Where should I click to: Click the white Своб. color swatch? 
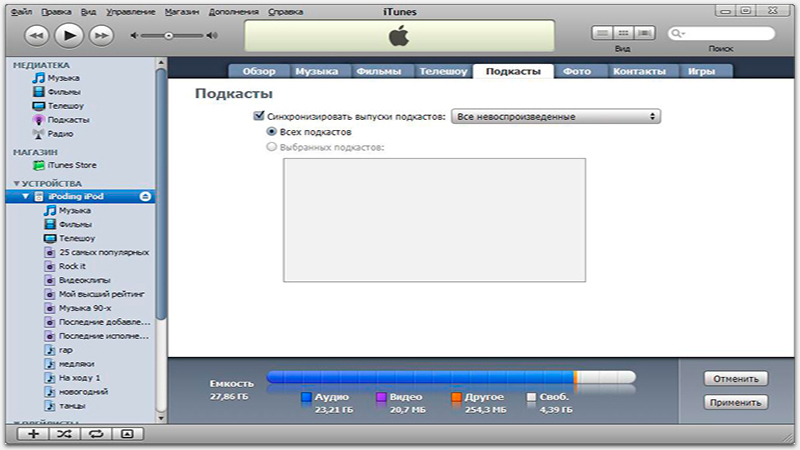tap(531, 397)
